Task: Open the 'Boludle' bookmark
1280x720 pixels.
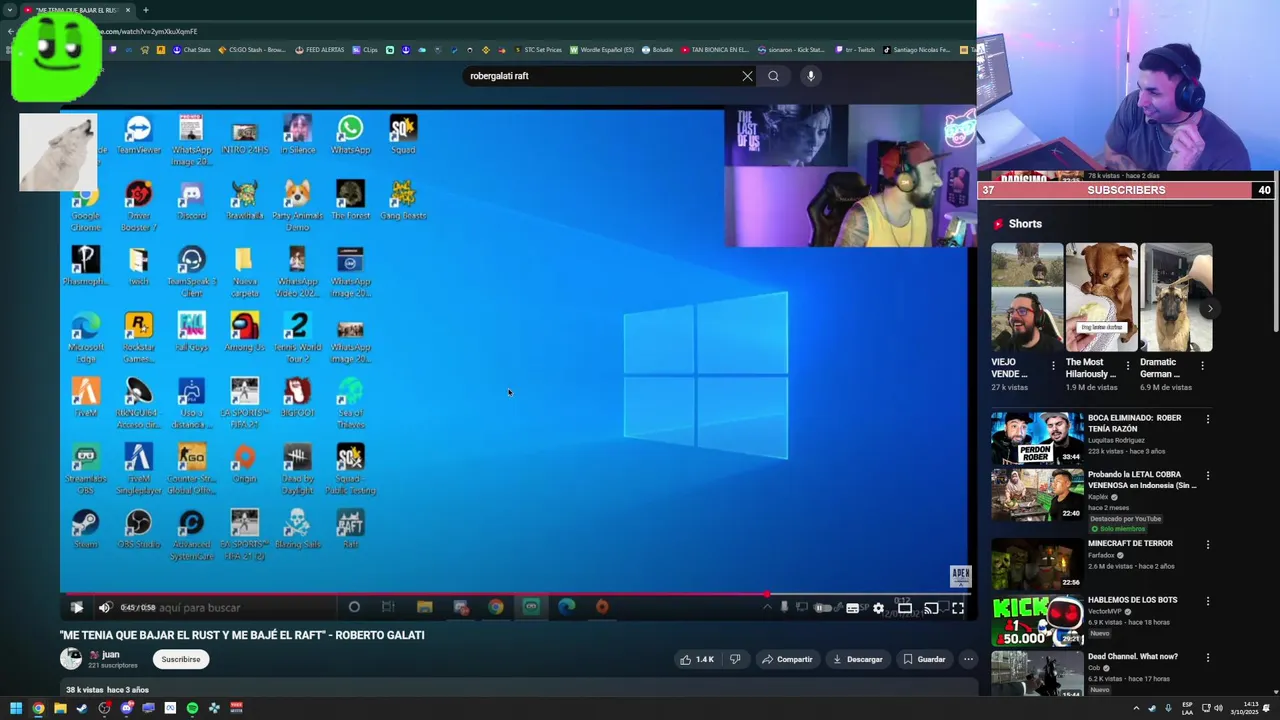Action: pyautogui.click(x=657, y=50)
